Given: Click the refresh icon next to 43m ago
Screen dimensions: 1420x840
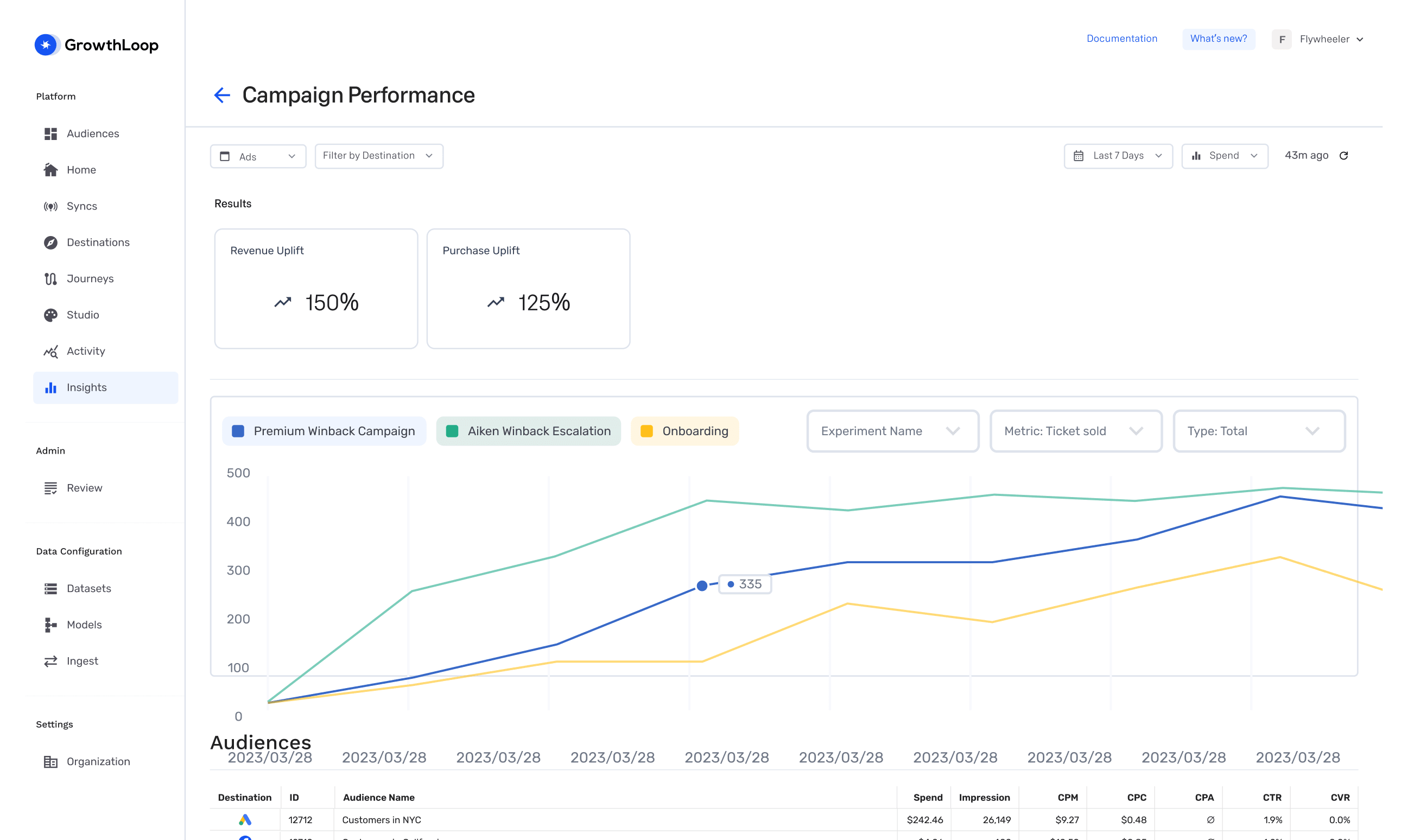Looking at the screenshot, I should tap(1343, 156).
